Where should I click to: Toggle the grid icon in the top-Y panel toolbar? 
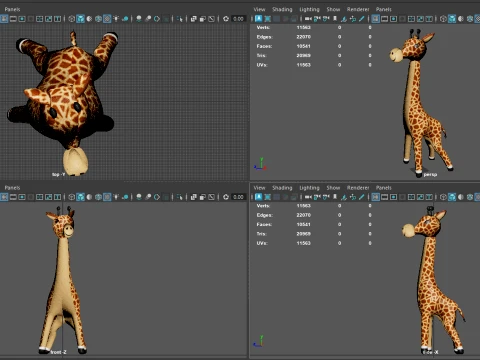coord(4,19)
